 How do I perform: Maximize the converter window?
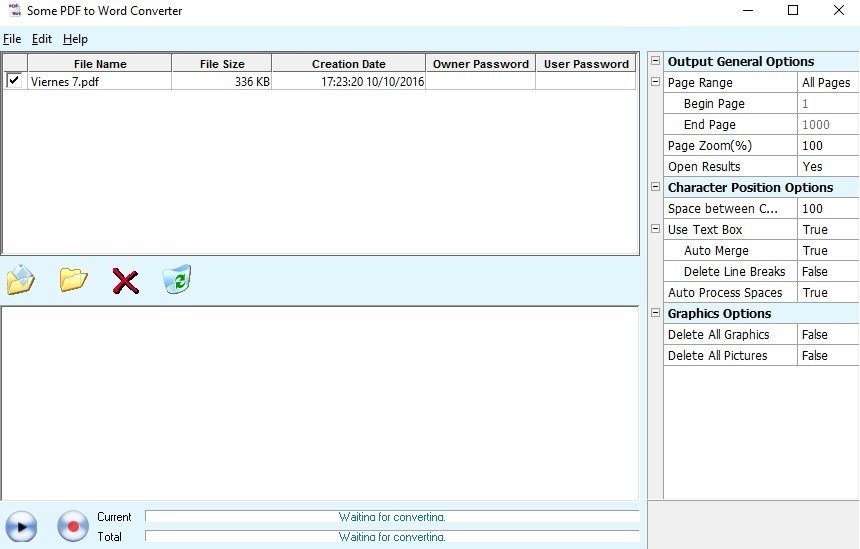click(793, 10)
